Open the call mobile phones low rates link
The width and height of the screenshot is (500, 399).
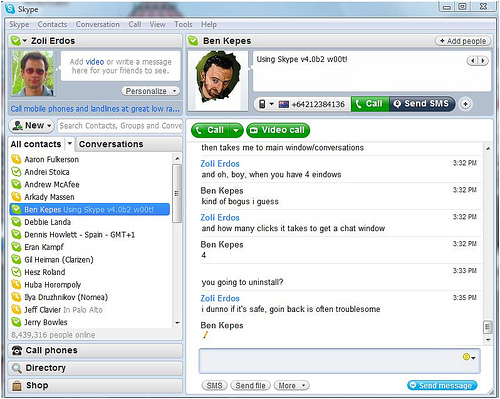click(x=95, y=109)
